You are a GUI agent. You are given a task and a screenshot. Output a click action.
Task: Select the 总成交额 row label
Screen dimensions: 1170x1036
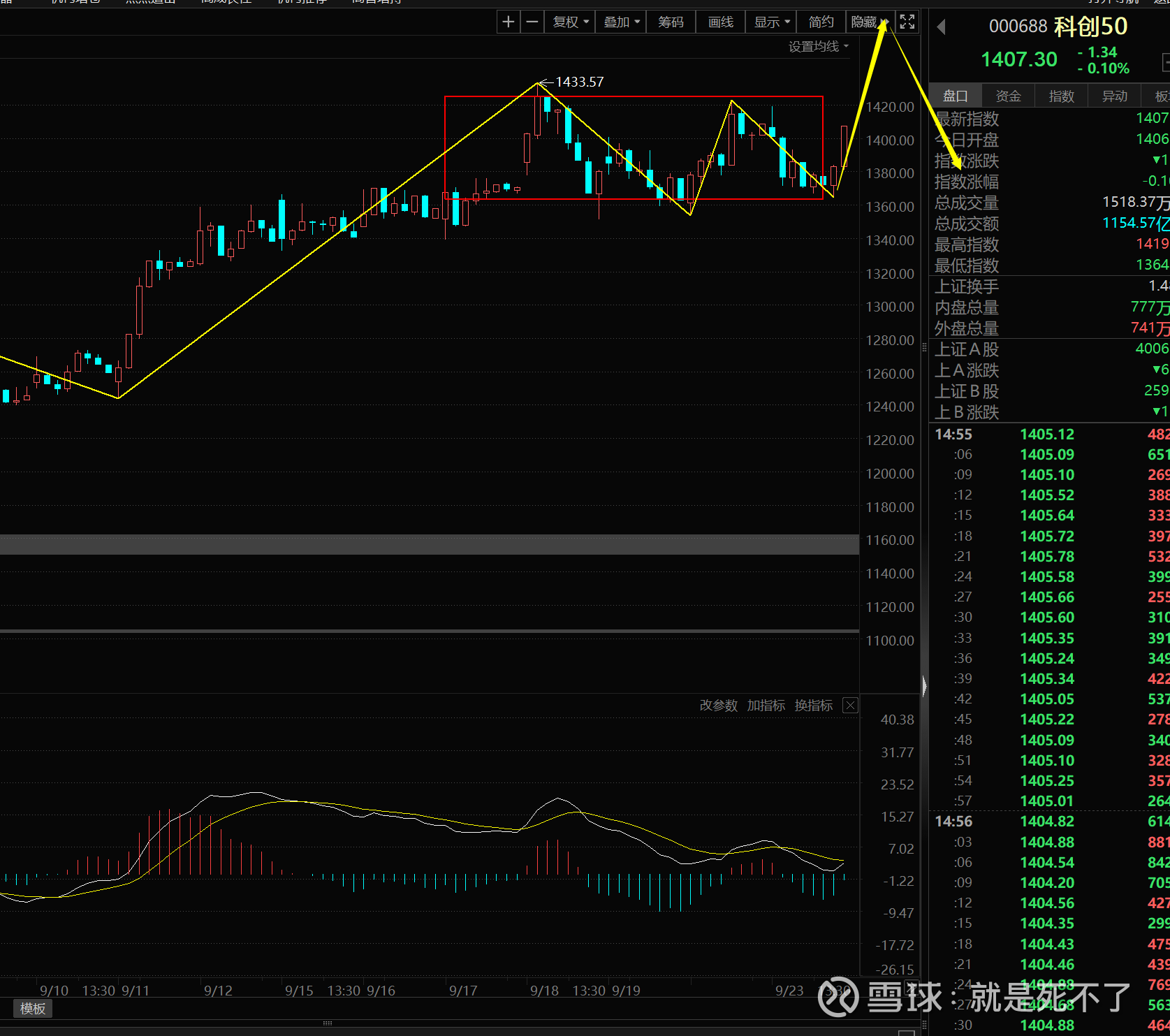[x=967, y=224]
